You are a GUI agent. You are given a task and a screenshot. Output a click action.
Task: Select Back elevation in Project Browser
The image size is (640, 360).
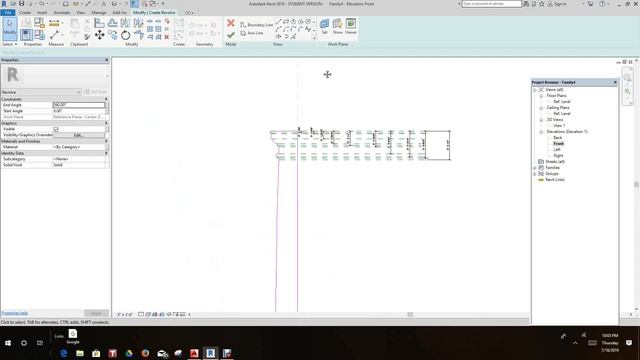tap(558, 138)
